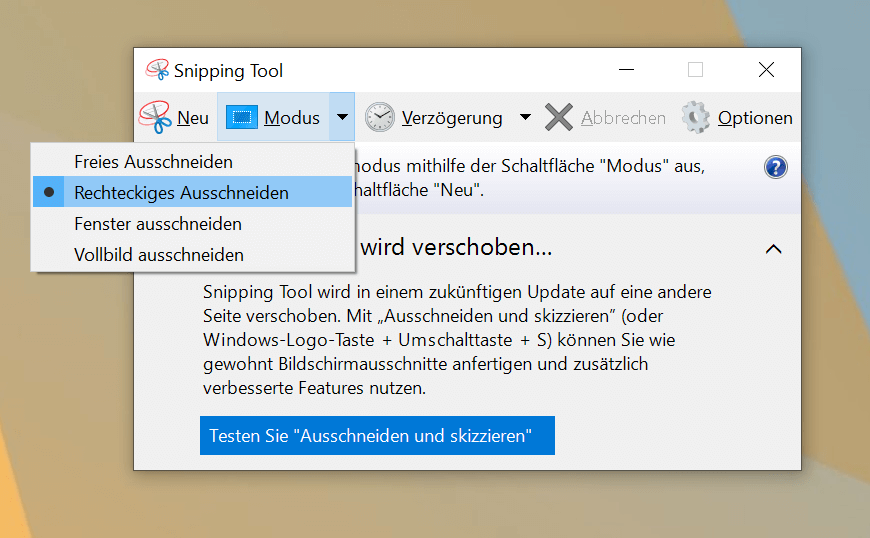Open the Verzögerung dropdown arrow
The image size is (870, 538).
click(x=525, y=117)
